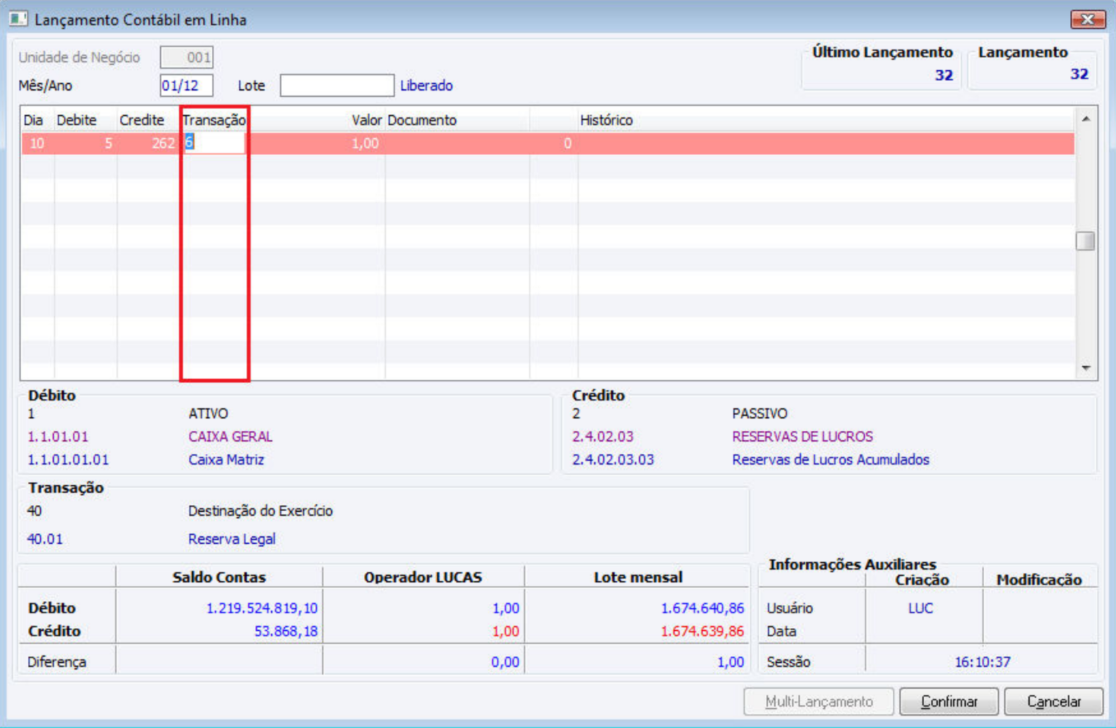1116x728 pixels.
Task: Edit the Mês/Ano field 01/12
Action: (x=186, y=85)
